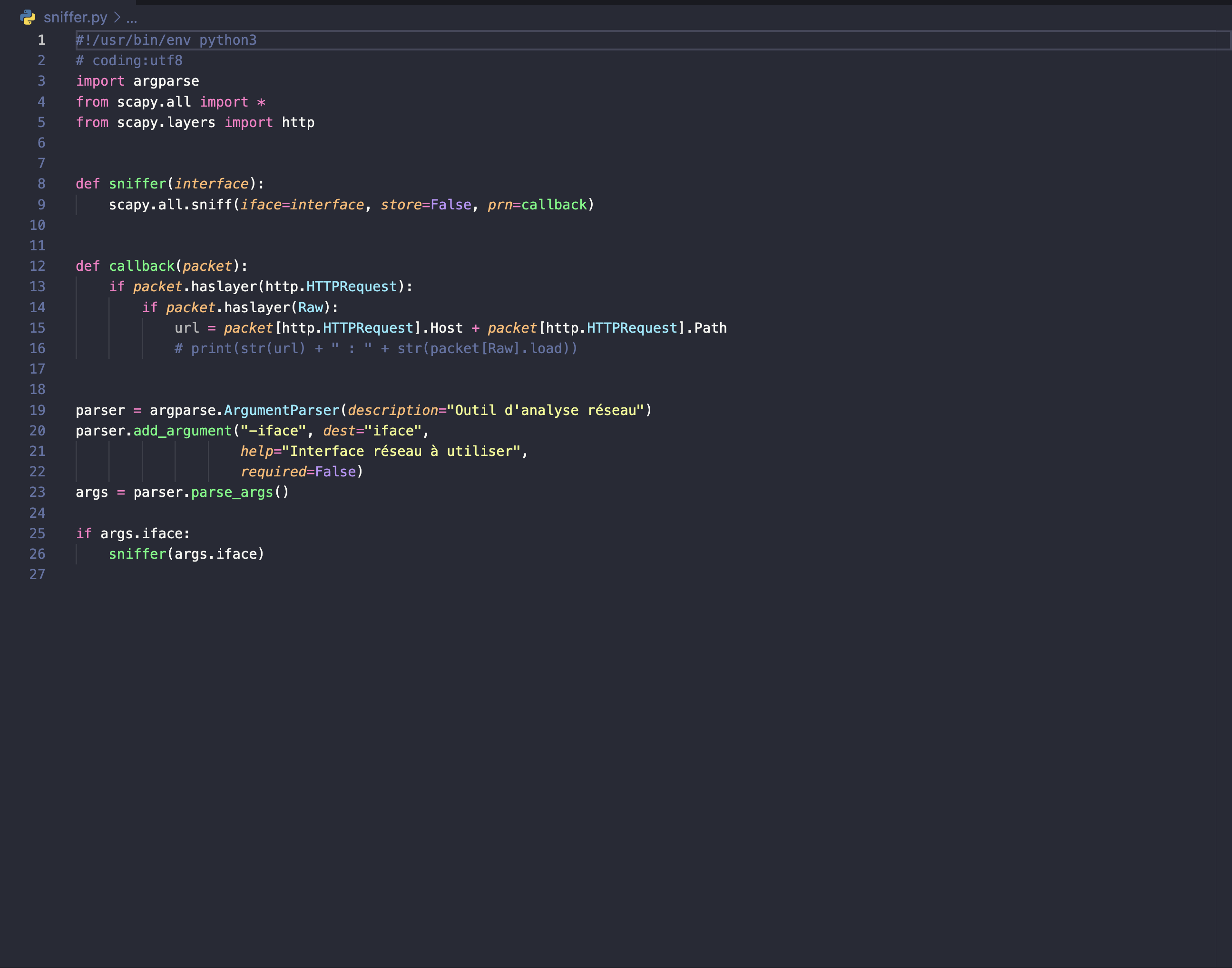Image resolution: width=1232 pixels, height=968 pixels.
Task: Click line number 12 beside def callback
Action: pyautogui.click(x=38, y=267)
